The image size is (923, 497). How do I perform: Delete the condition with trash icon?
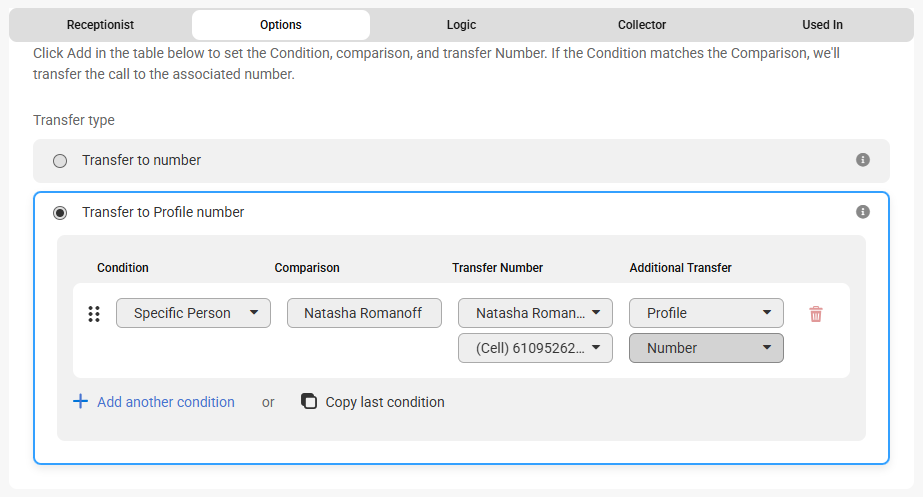816,314
